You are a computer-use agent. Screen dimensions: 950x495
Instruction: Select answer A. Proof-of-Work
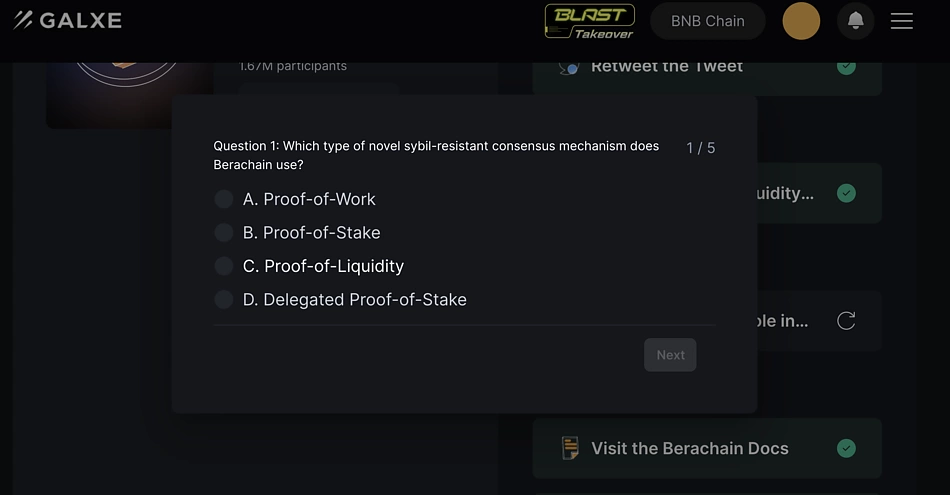[295, 199]
